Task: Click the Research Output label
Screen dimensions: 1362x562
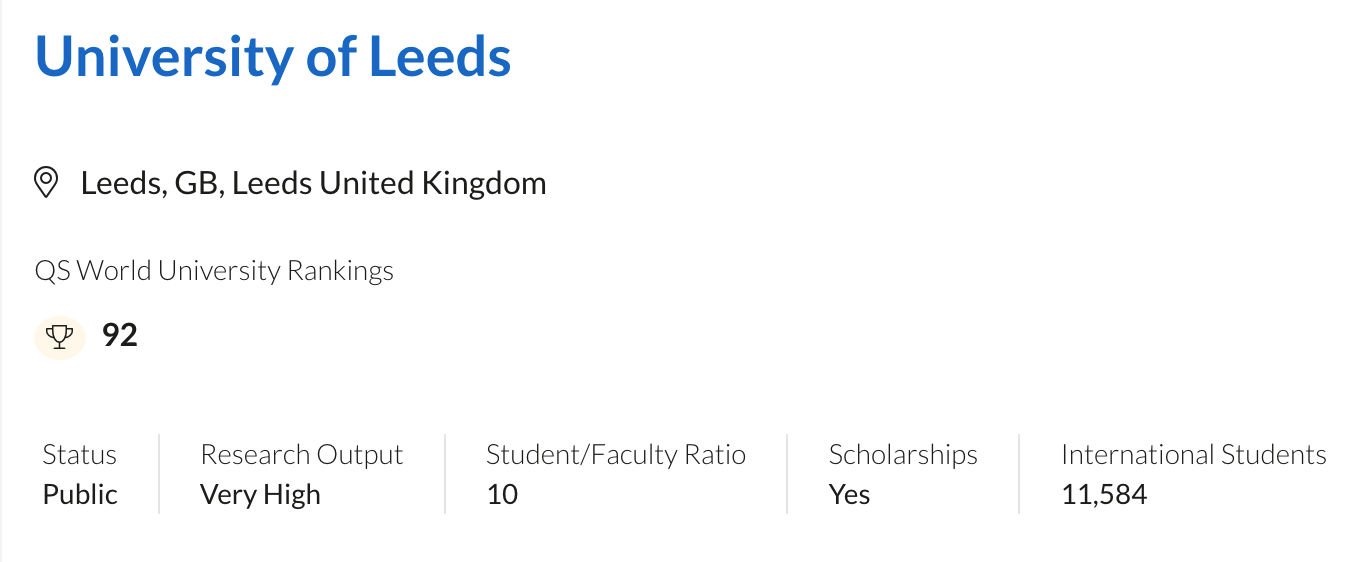Action: (301, 455)
